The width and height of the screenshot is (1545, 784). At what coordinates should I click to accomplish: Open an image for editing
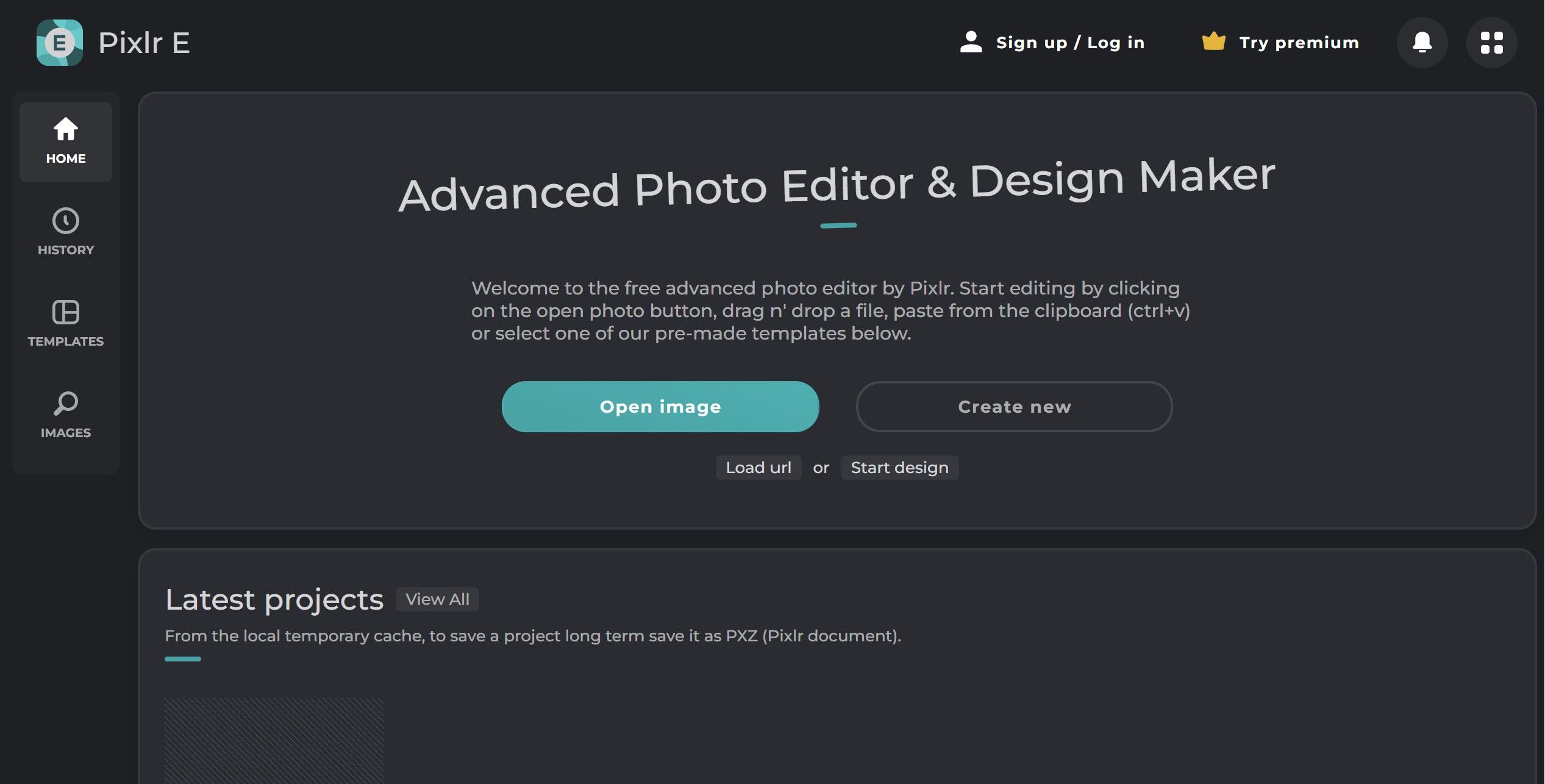coord(660,407)
